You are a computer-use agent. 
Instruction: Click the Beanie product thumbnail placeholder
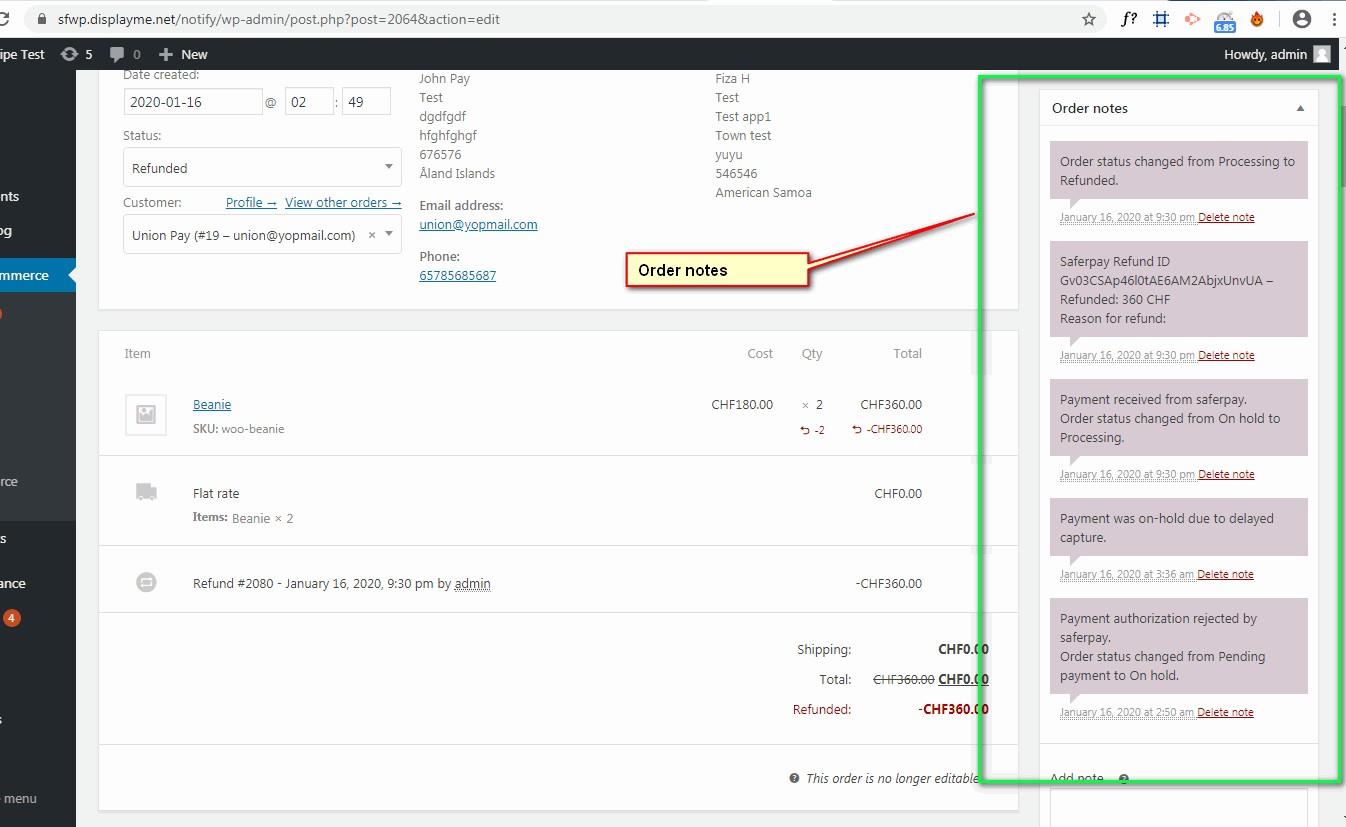click(146, 414)
